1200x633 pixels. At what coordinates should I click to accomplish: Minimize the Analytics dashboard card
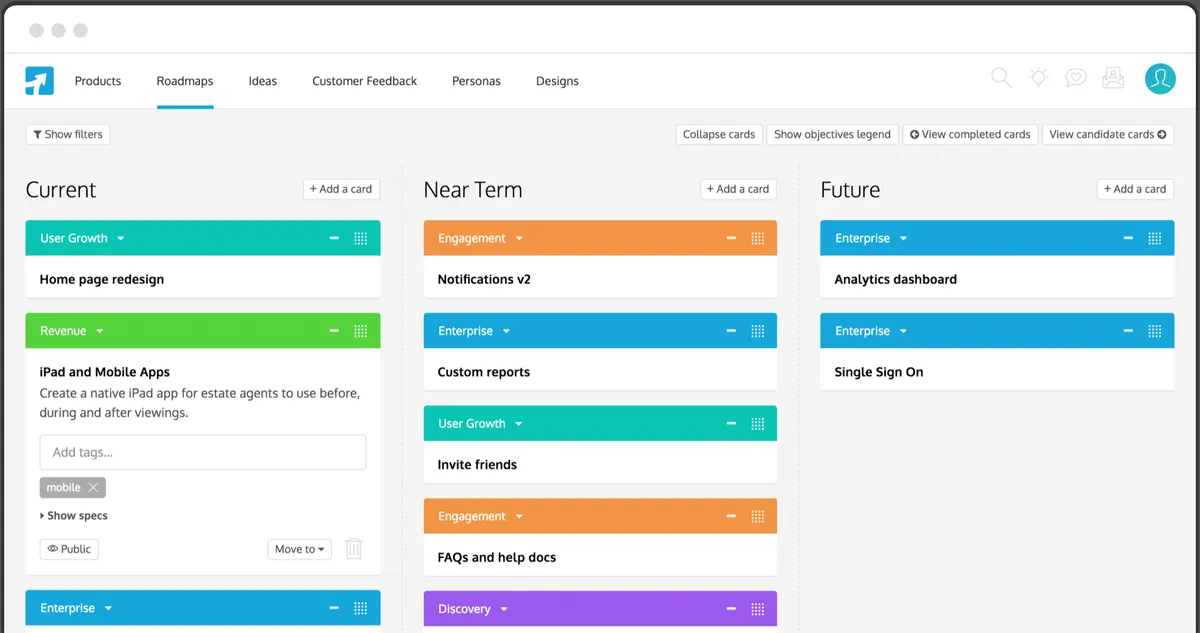[1128, 239]
